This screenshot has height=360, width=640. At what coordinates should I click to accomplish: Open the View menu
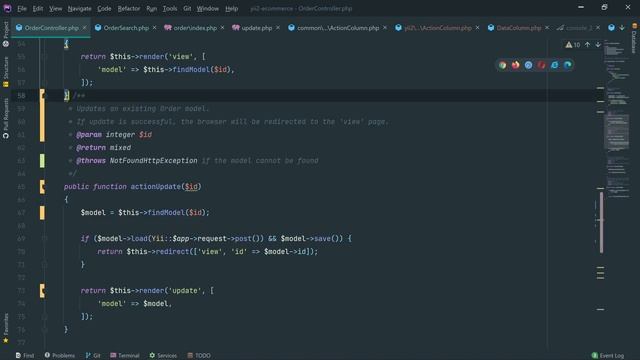[56, 9]
